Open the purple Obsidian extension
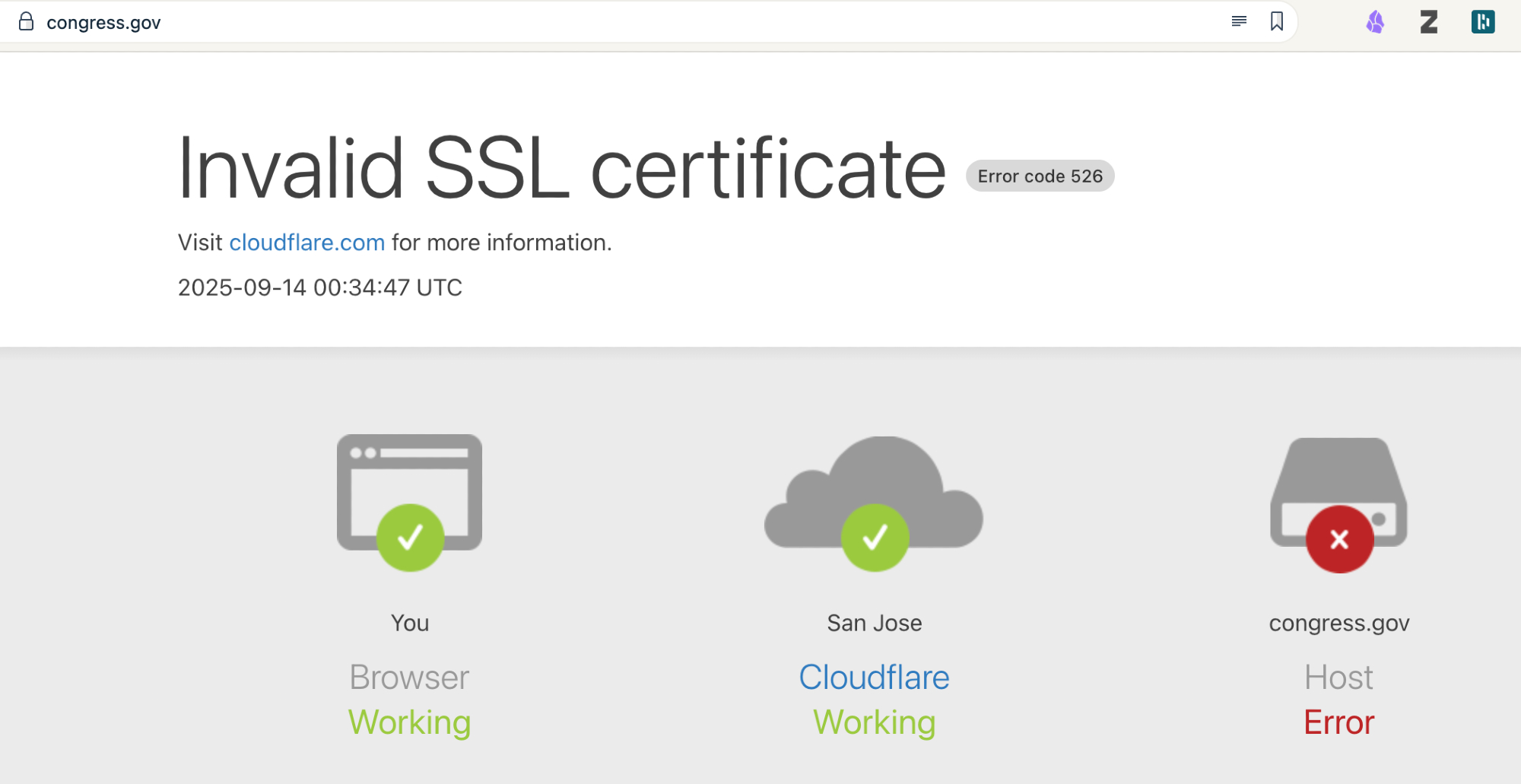This screenshot has width=1521, height=784. click(x=1375, y=22)
